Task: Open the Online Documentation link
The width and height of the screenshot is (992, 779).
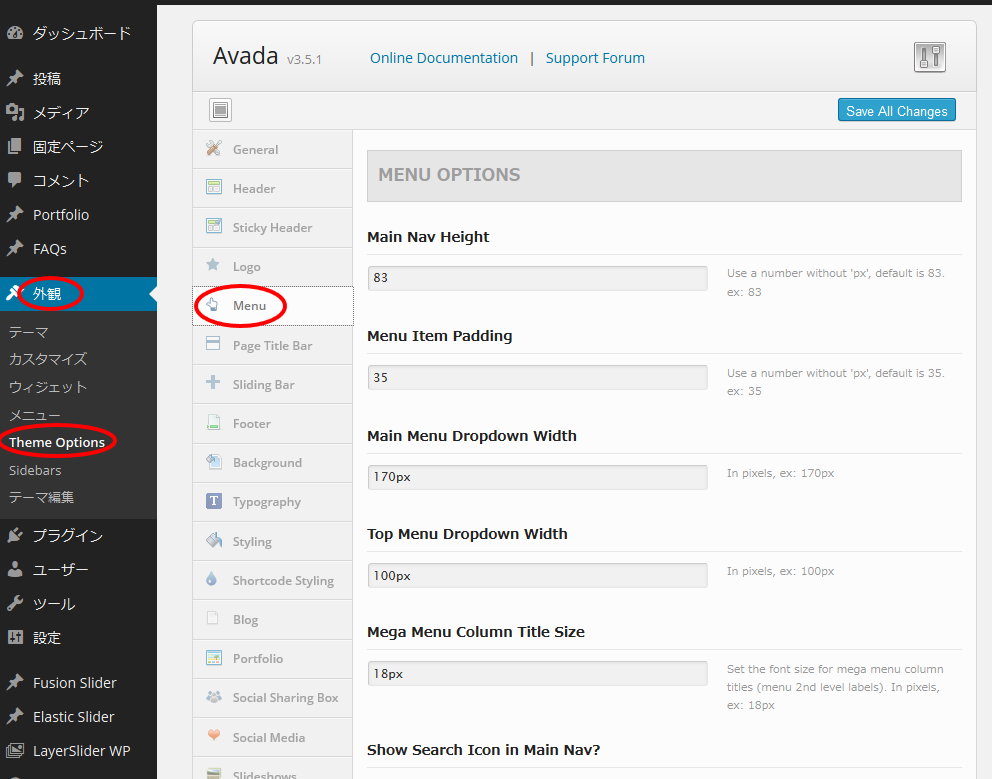Action: tap(444, 58)
